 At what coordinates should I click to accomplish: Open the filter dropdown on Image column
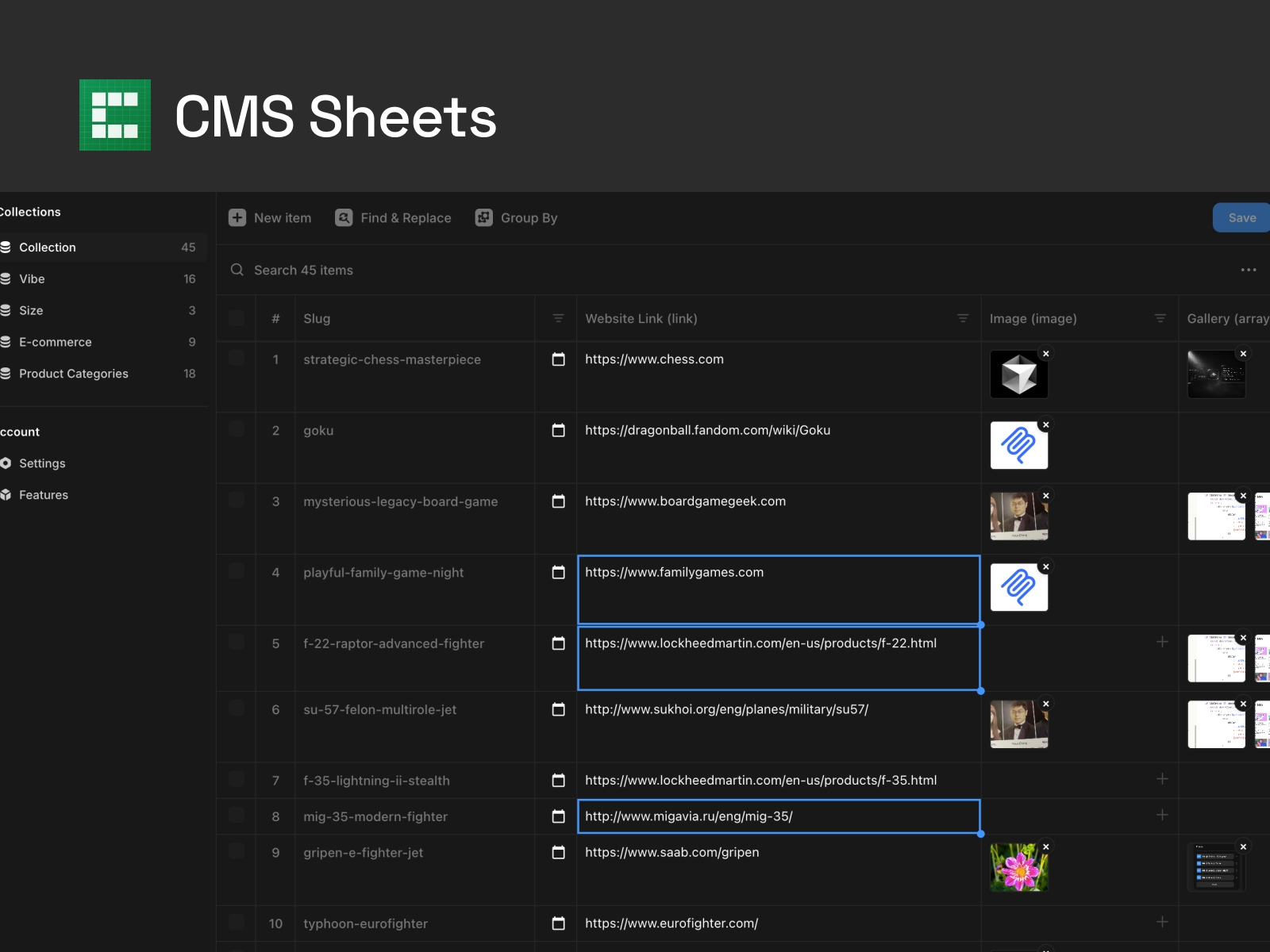(x=1160, y=318)
